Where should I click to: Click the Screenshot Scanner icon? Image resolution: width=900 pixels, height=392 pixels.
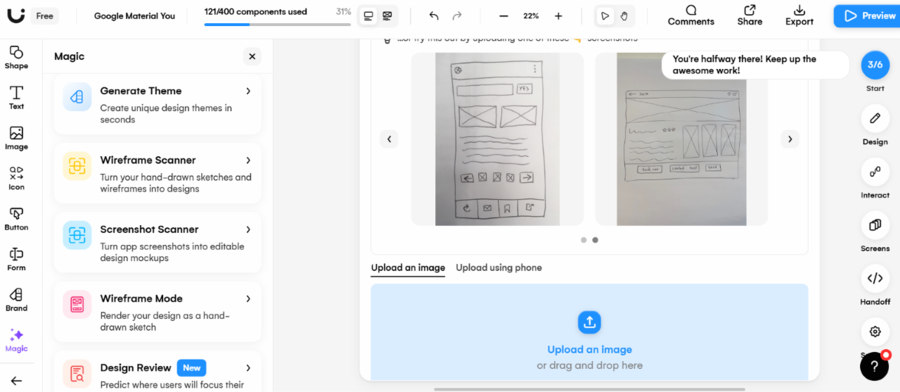[77, 235]
